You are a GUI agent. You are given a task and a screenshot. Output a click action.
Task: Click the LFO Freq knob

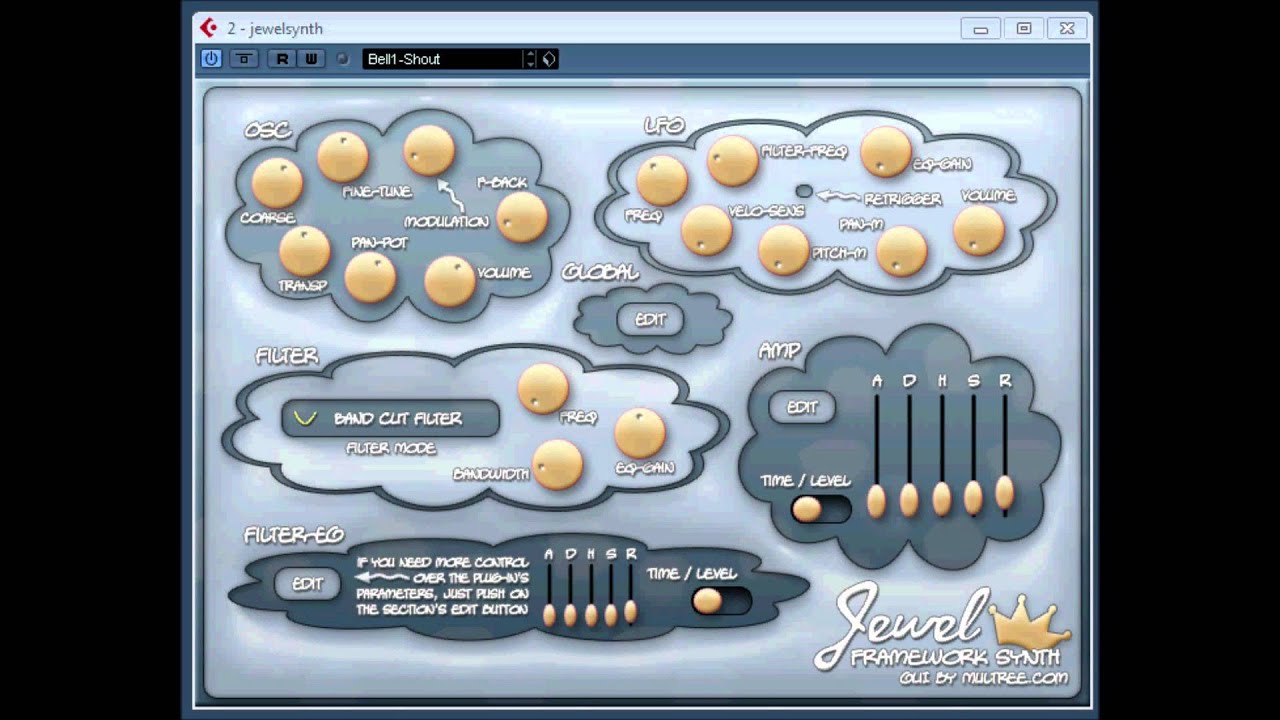(x=662, y=181)
